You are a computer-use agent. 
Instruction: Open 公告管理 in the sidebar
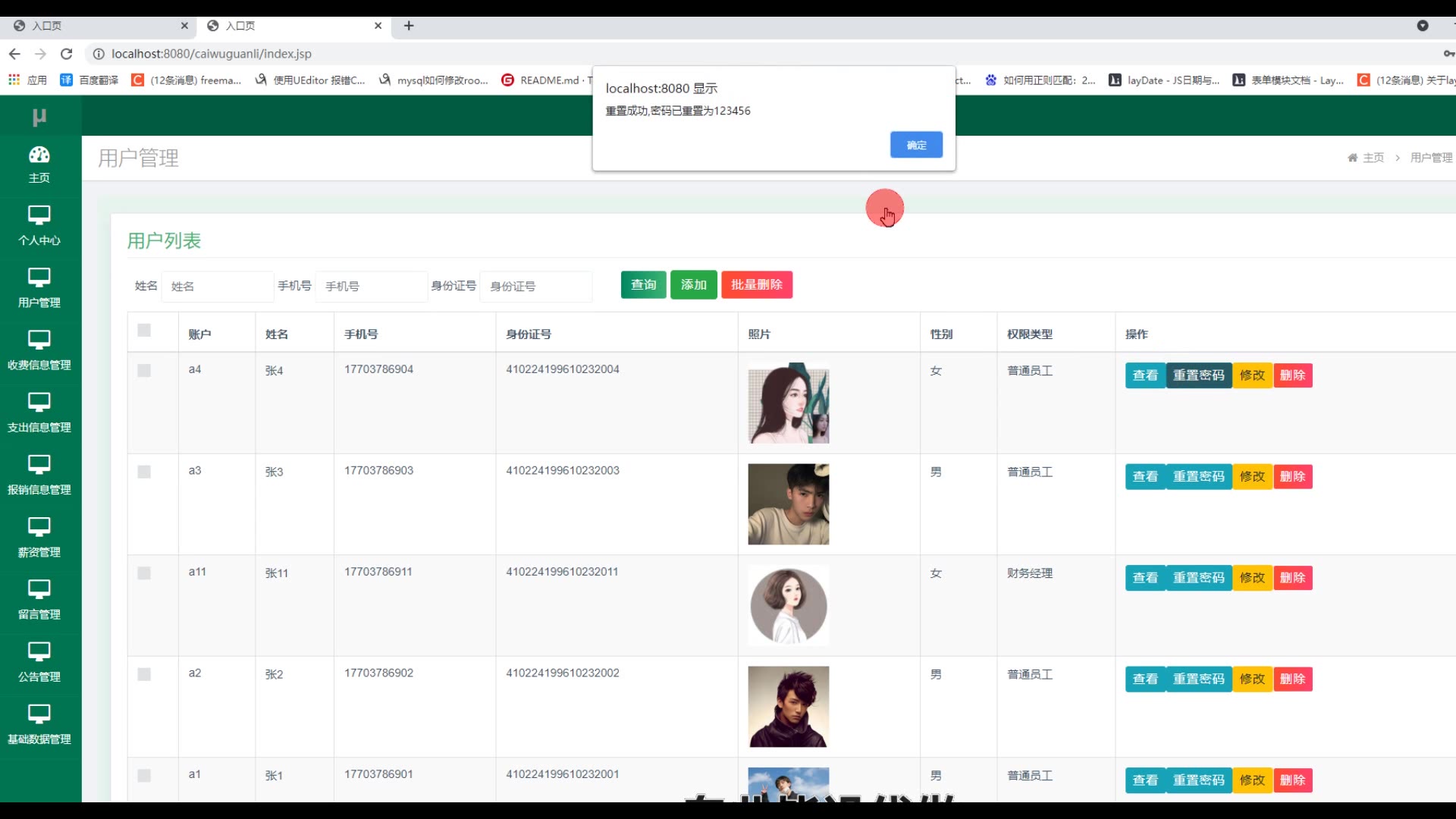[x=39, y=662]
